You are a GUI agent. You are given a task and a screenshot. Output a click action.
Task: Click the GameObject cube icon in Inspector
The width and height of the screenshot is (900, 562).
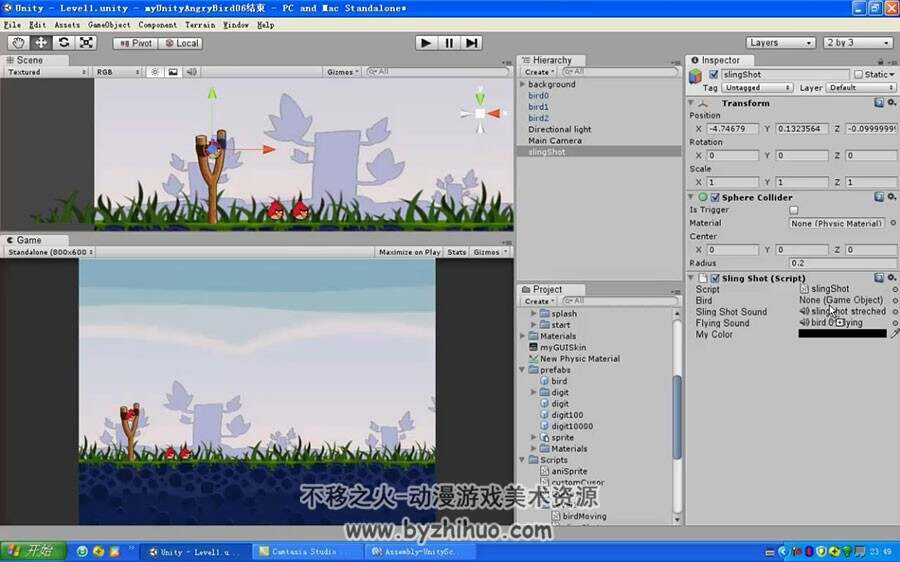coord(696,75)
